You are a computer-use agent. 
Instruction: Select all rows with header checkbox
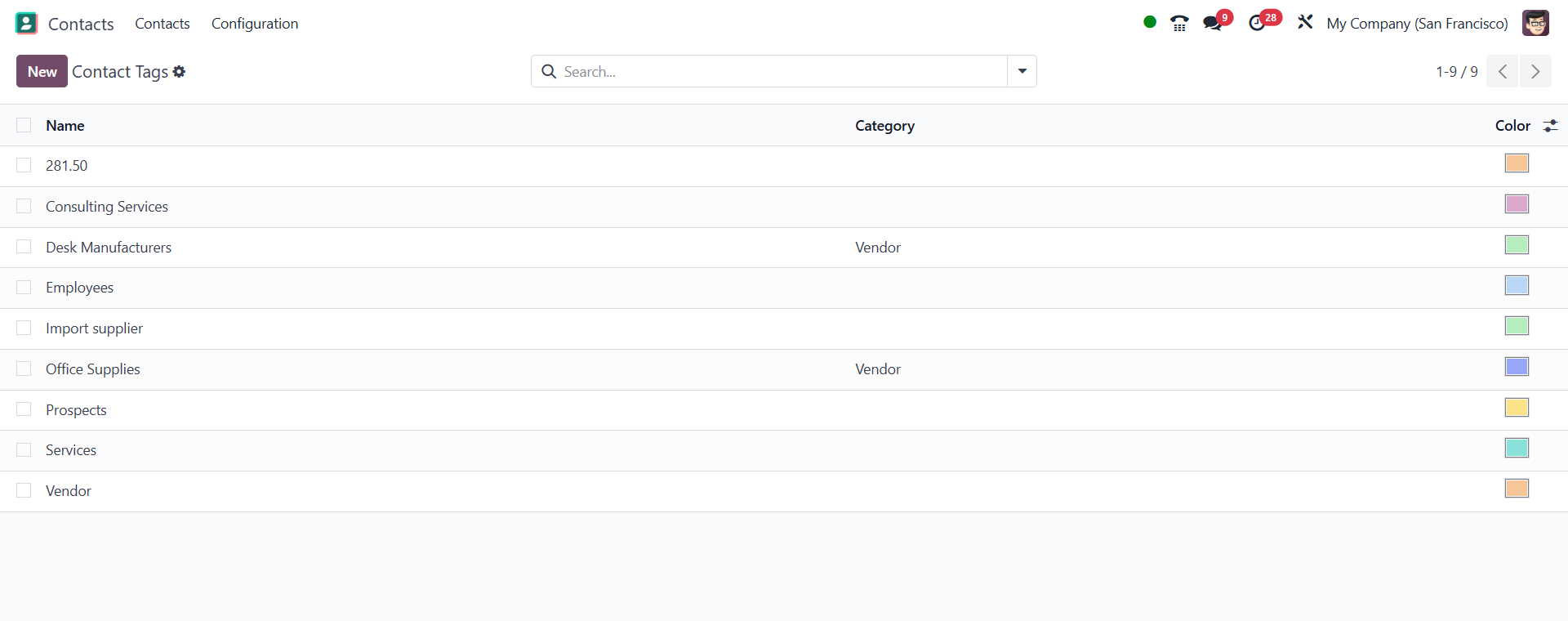click(24, 125)
